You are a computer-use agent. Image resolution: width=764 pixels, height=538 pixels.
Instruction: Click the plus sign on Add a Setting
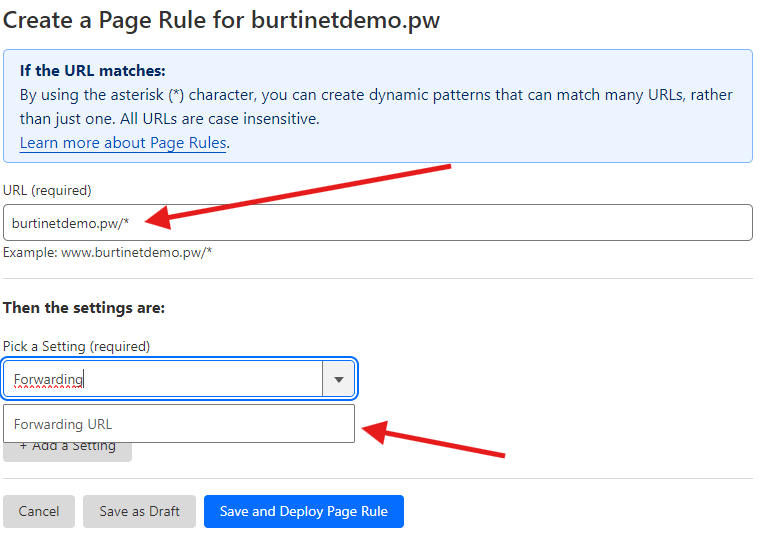23,447
